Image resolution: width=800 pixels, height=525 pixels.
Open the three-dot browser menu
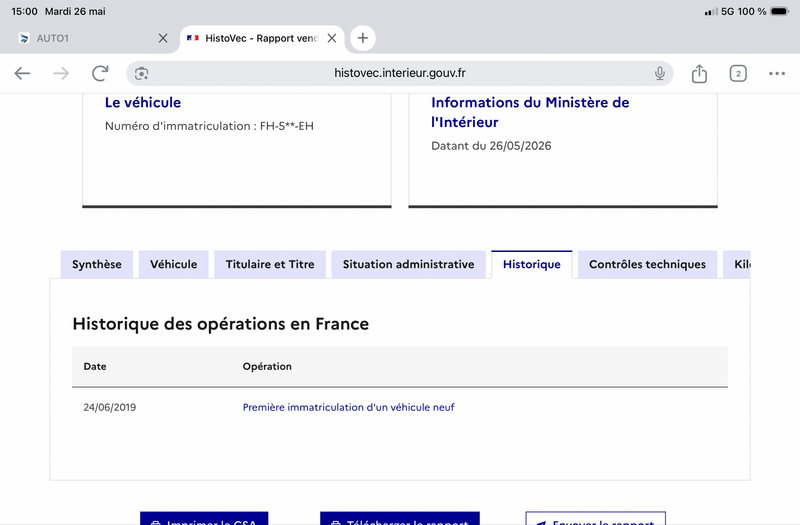[x=777, y=73]
